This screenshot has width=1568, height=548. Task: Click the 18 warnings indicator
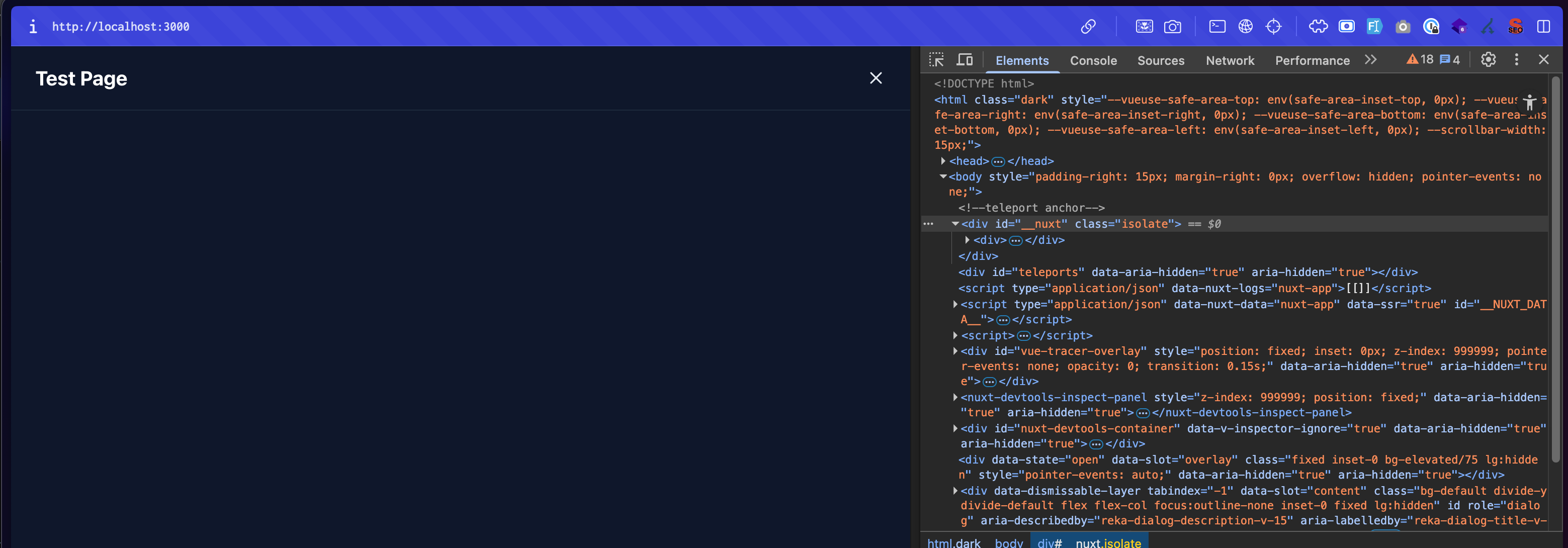(1420, 60)
